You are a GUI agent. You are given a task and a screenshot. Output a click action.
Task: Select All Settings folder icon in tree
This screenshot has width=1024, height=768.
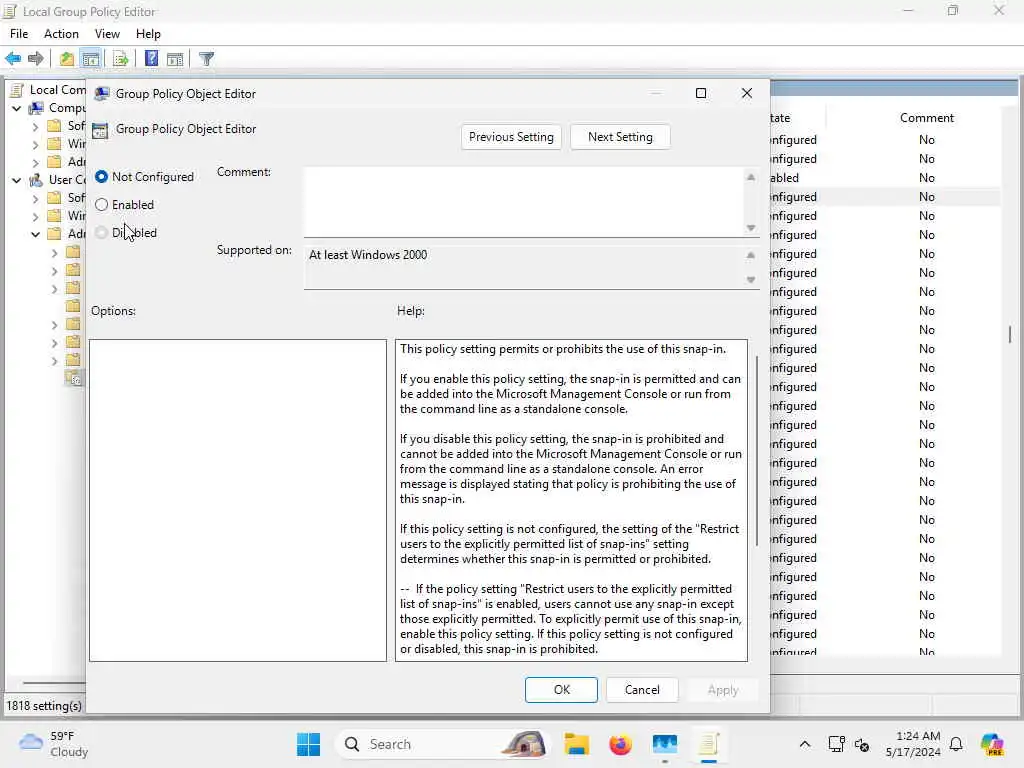[x=74, y=378]
